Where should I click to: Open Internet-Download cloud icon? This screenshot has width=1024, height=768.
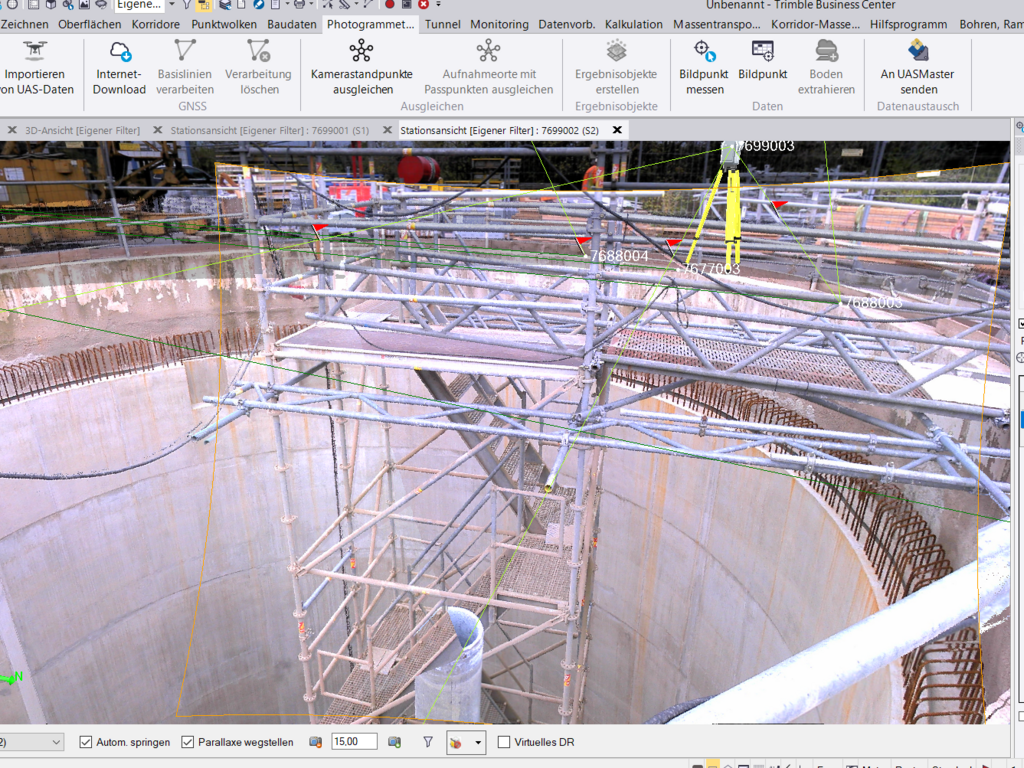[120, 51]
